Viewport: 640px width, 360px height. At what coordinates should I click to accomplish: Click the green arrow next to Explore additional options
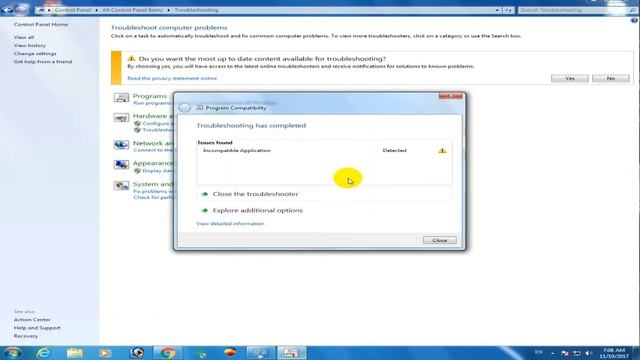(205, 211)
